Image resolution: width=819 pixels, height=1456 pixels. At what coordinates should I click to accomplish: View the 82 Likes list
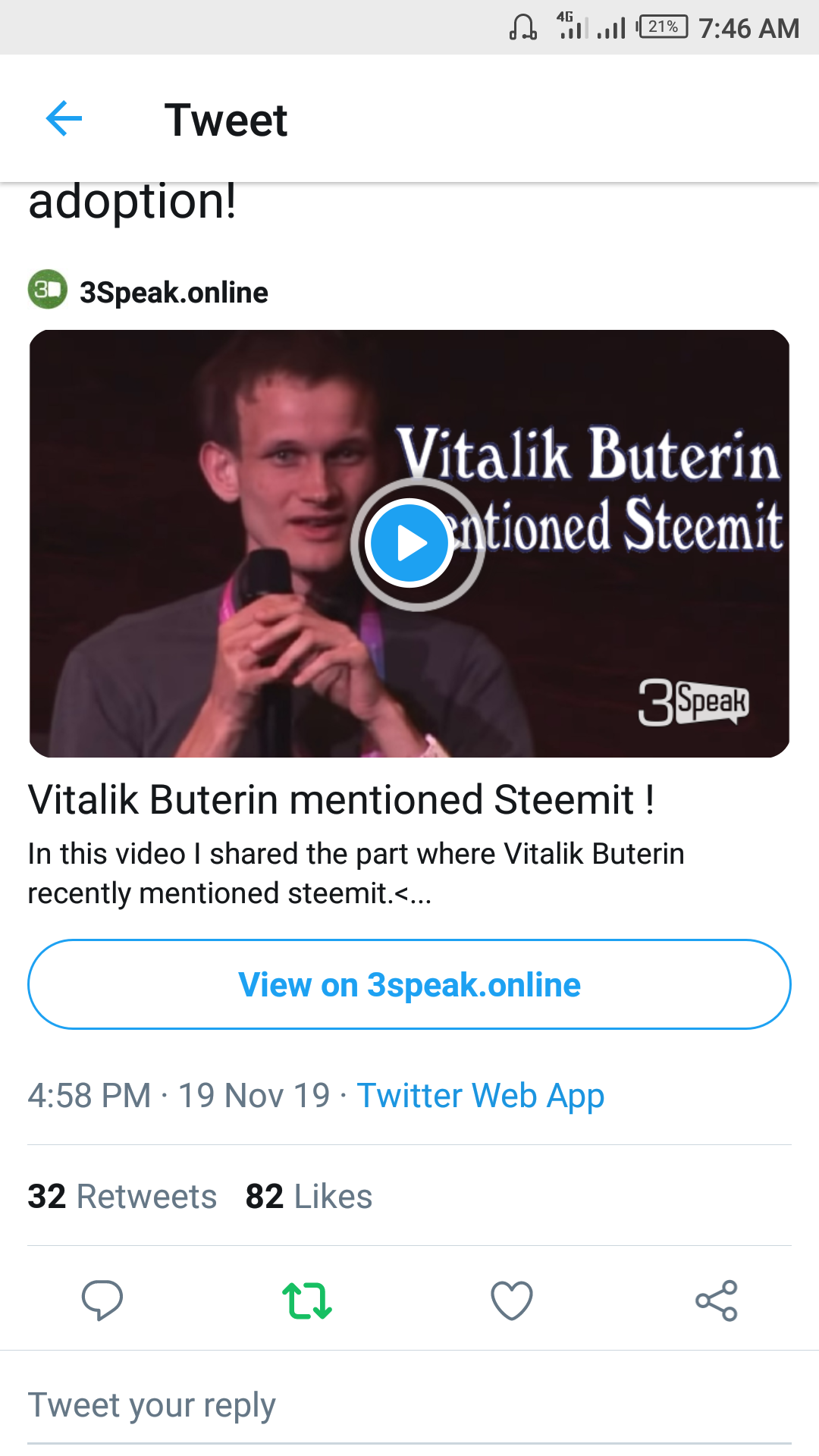coord(309,1196)
